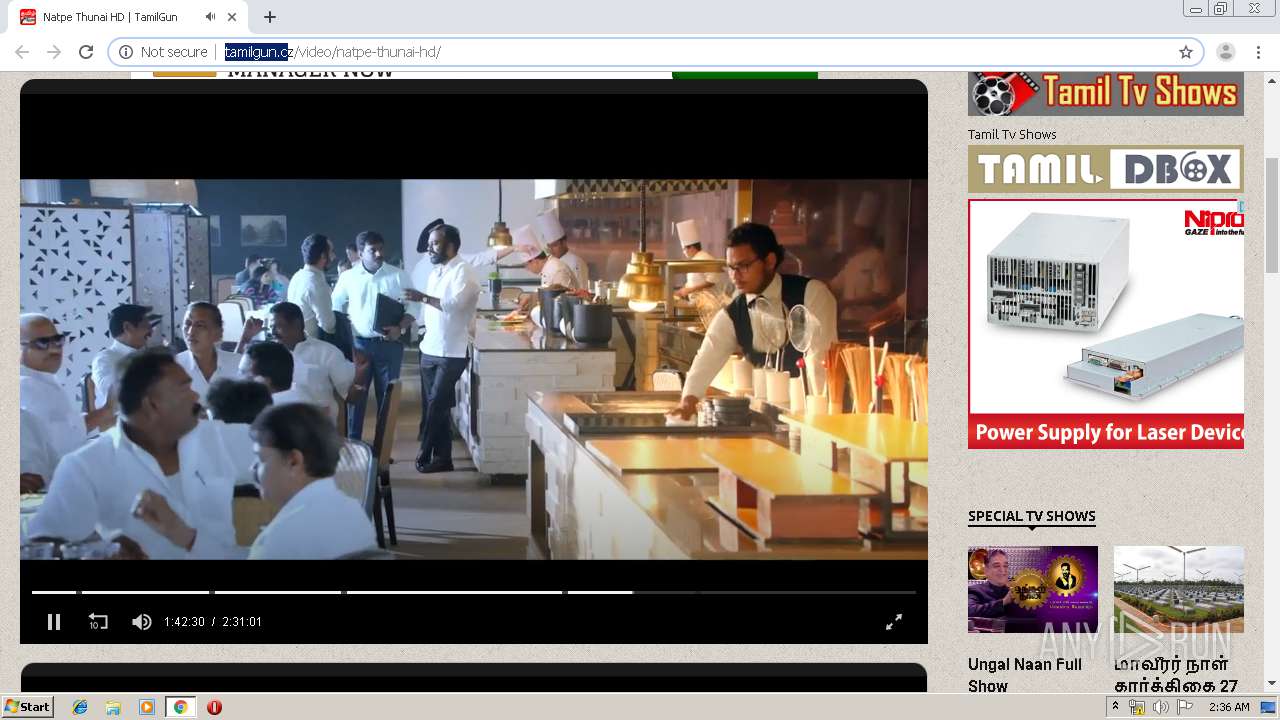Open Chrome's three-dot menu
1280x720 pixels.
pyautogui.click(x=1258, y=52)
